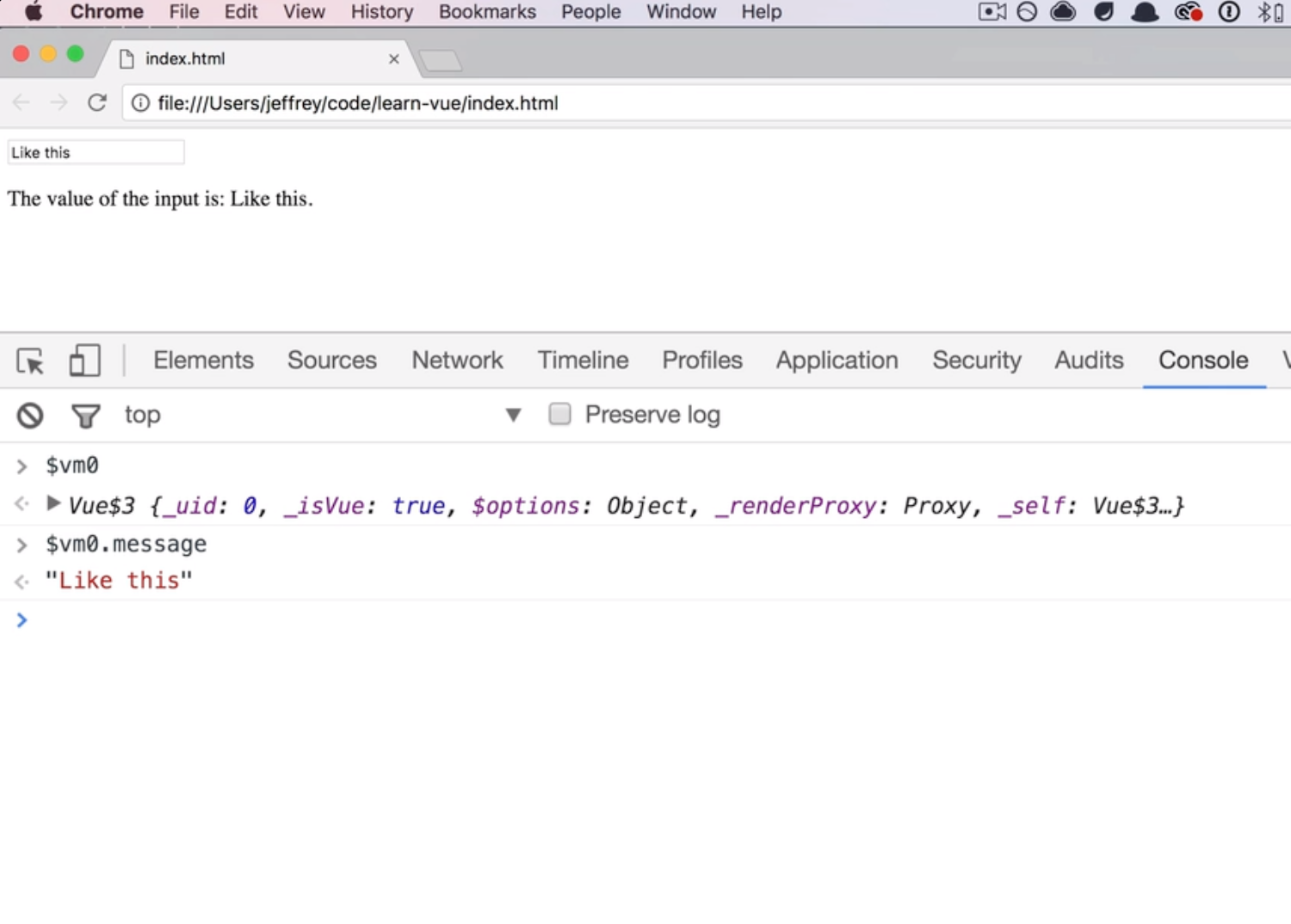Switch to the Sources tab
The image size is (1291, 924).
[x=332, y=360]
